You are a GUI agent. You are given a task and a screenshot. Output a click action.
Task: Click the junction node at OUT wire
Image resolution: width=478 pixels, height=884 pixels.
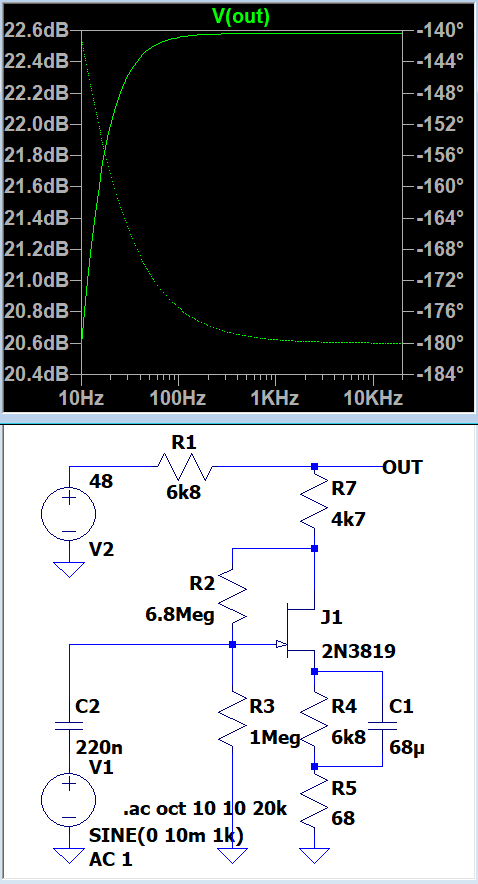315,467
